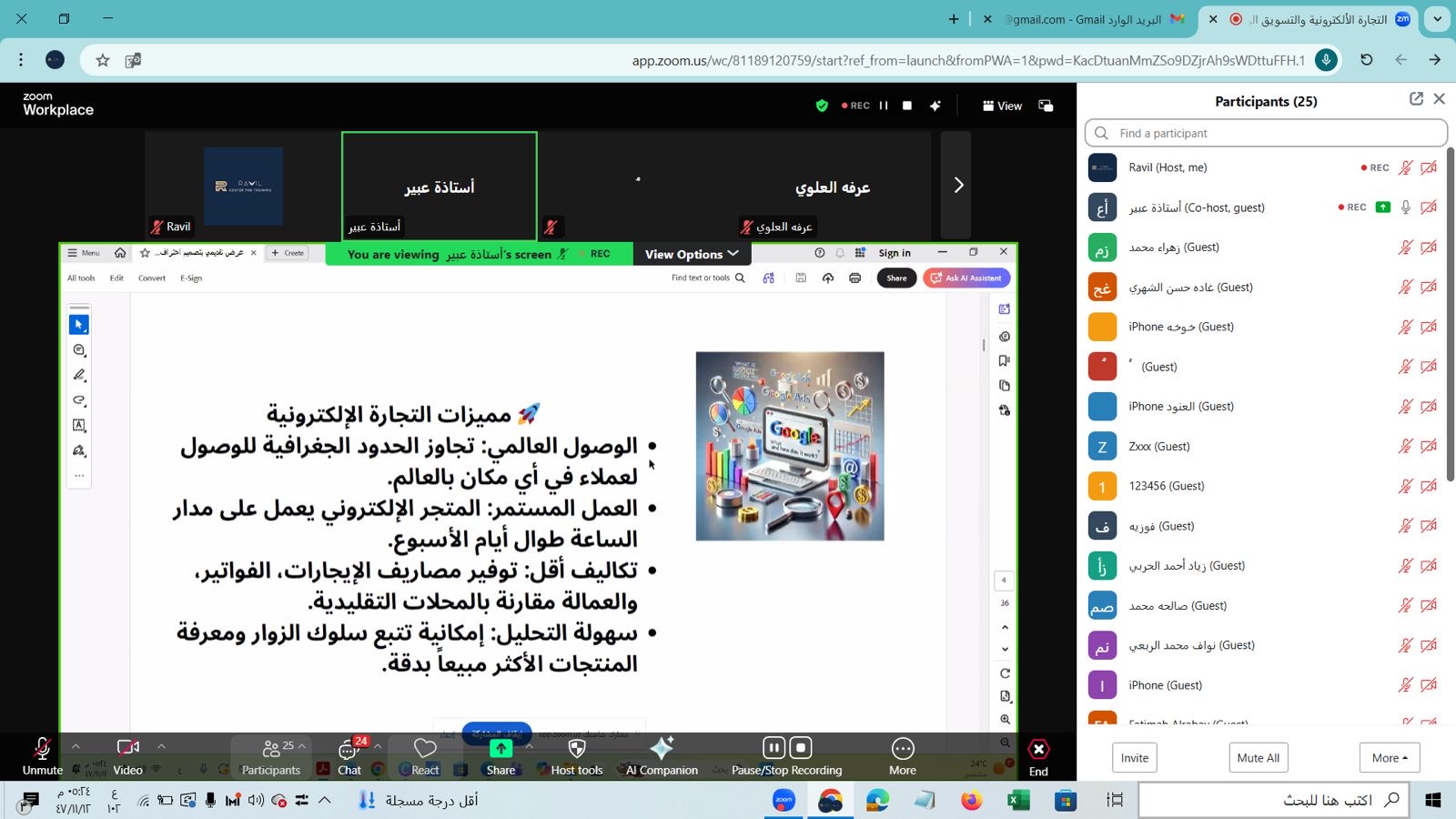Click the browser address bar URL
Viewport: 1456px width, 819px height.
click(x=968, y=60)
